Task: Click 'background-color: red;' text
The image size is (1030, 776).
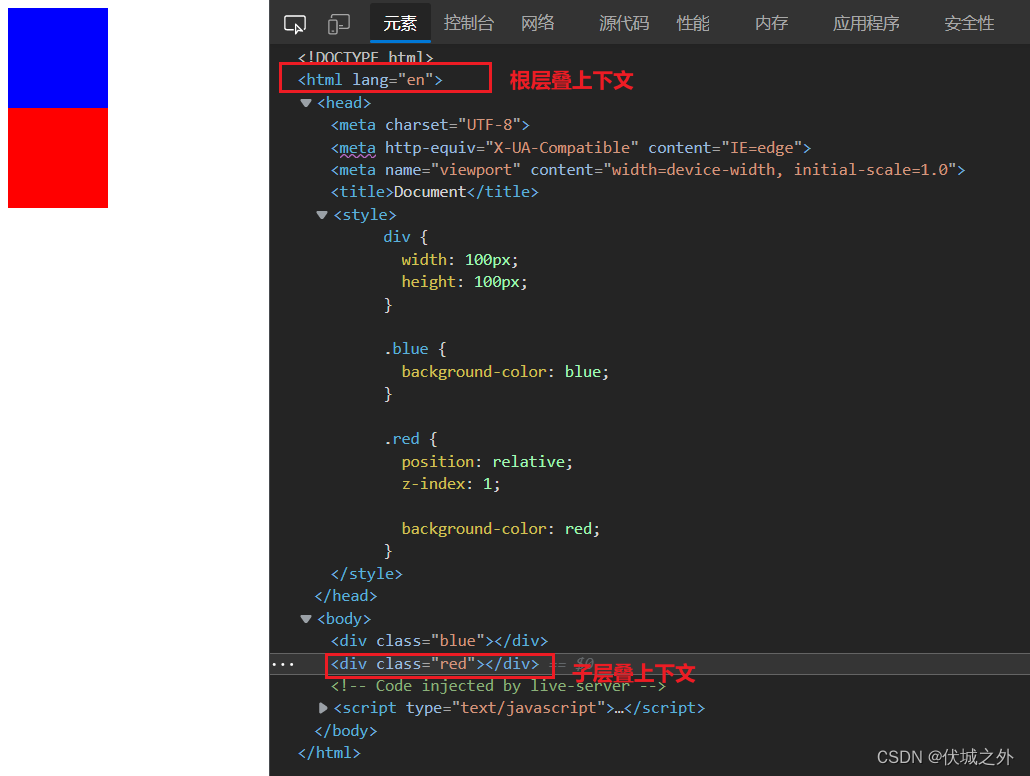Action: [x=501, y=529]
